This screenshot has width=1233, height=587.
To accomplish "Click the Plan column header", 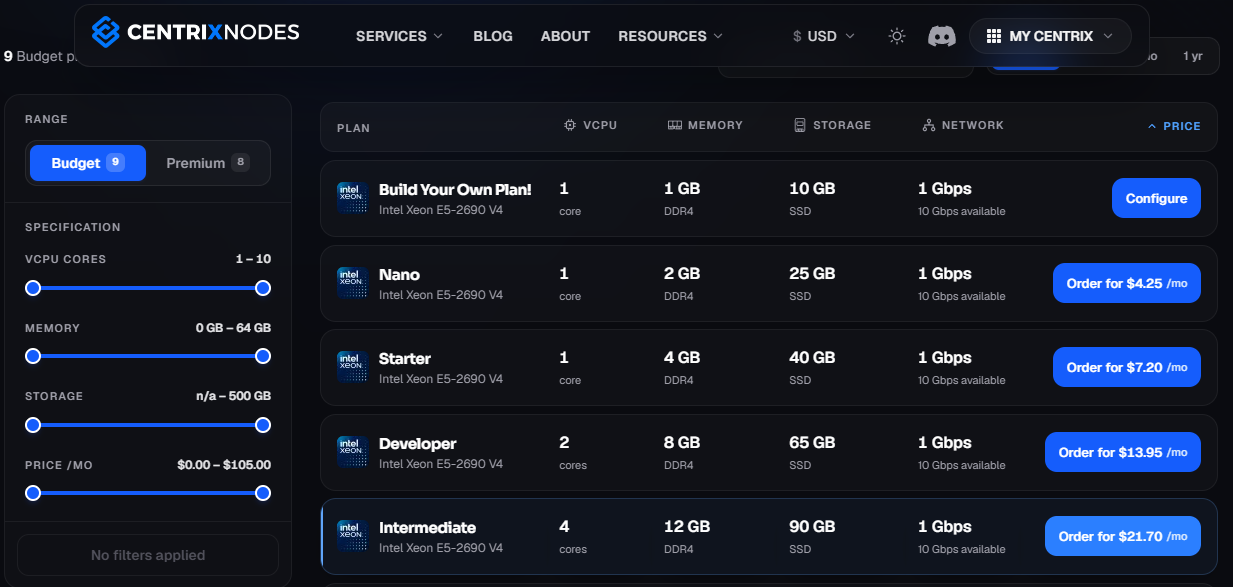I will point(353,128).
